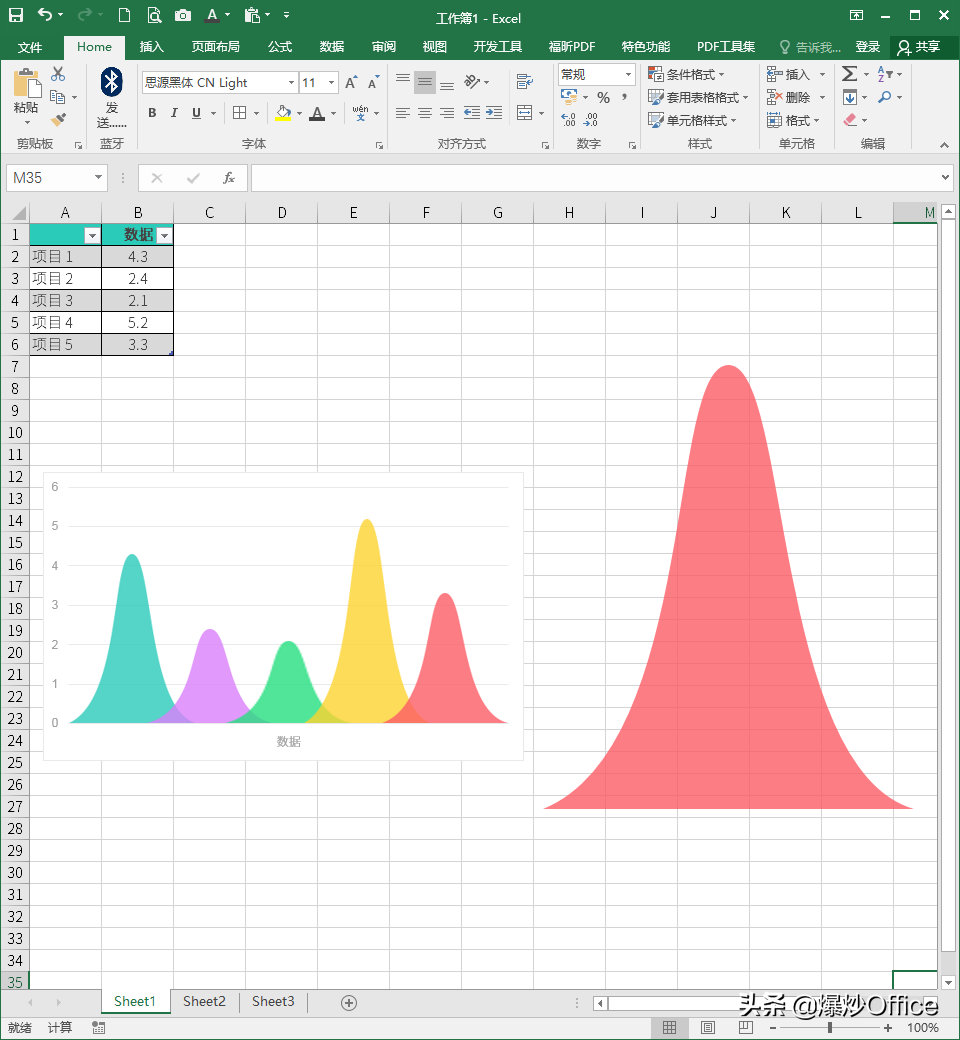The height and width of the screenshot is (1040, 960).
Task: Click the Insert Function fx icon
Action: tap(229, 178)
